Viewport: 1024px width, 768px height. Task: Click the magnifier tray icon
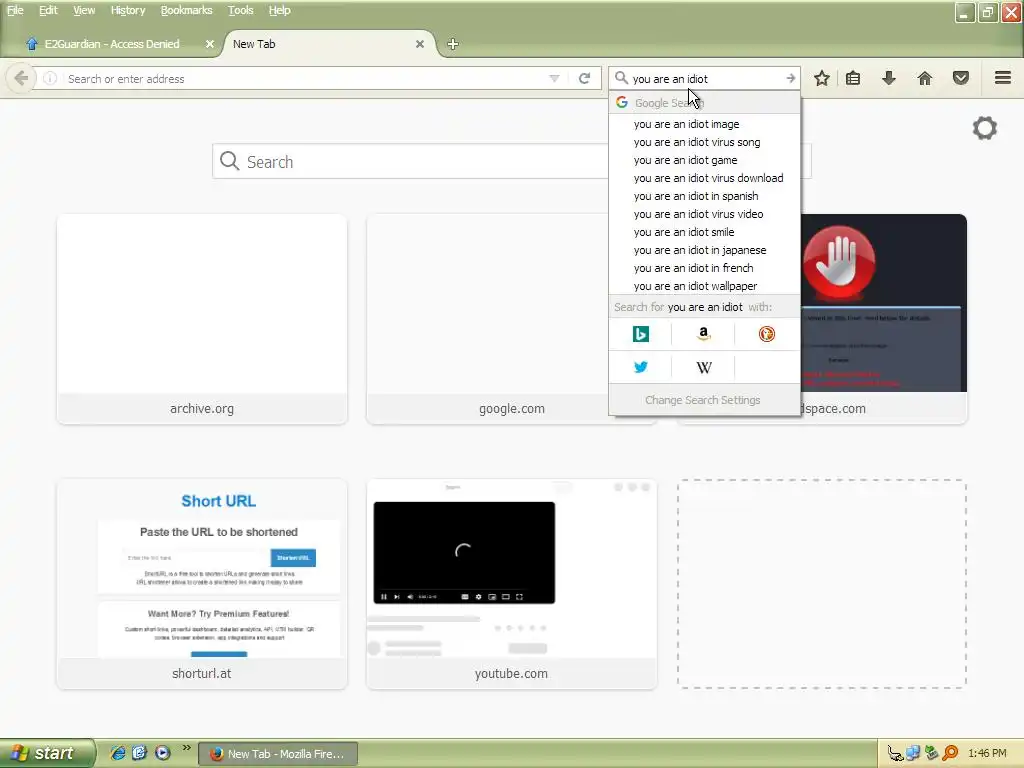(950, 753)
